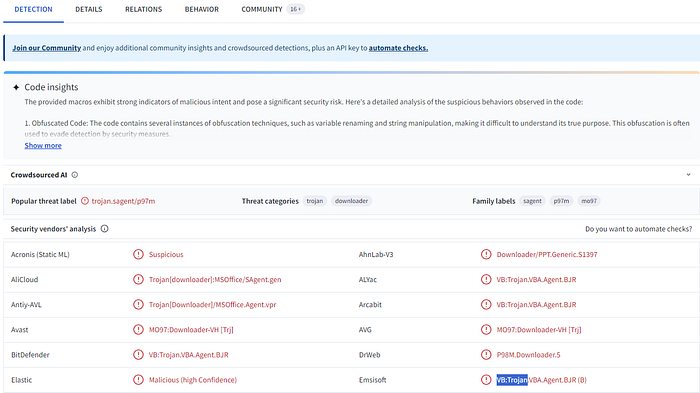
Task: Open the COMMUNITY tab
Action: pyautogui.click(x=262, y=9)
